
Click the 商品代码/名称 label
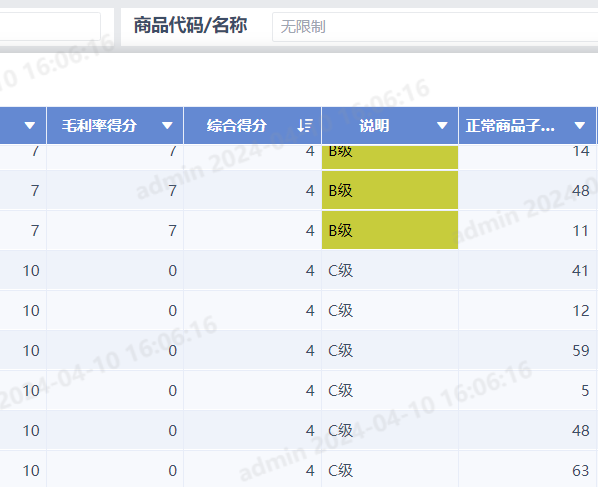click(190, 26)
